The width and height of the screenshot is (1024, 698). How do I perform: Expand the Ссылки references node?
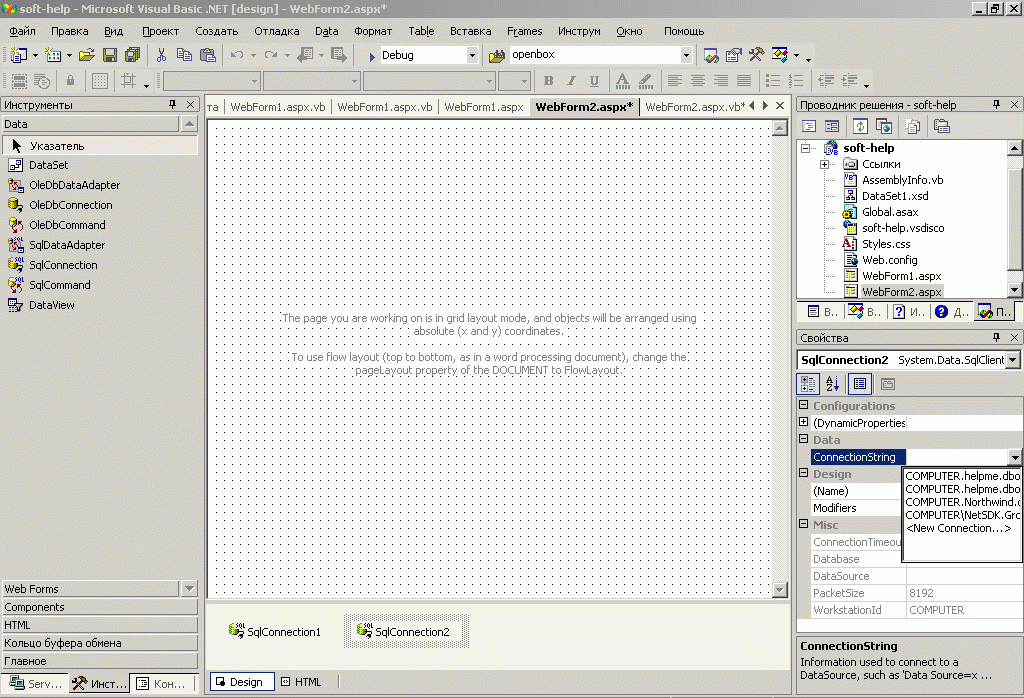(x=824, y=165)
